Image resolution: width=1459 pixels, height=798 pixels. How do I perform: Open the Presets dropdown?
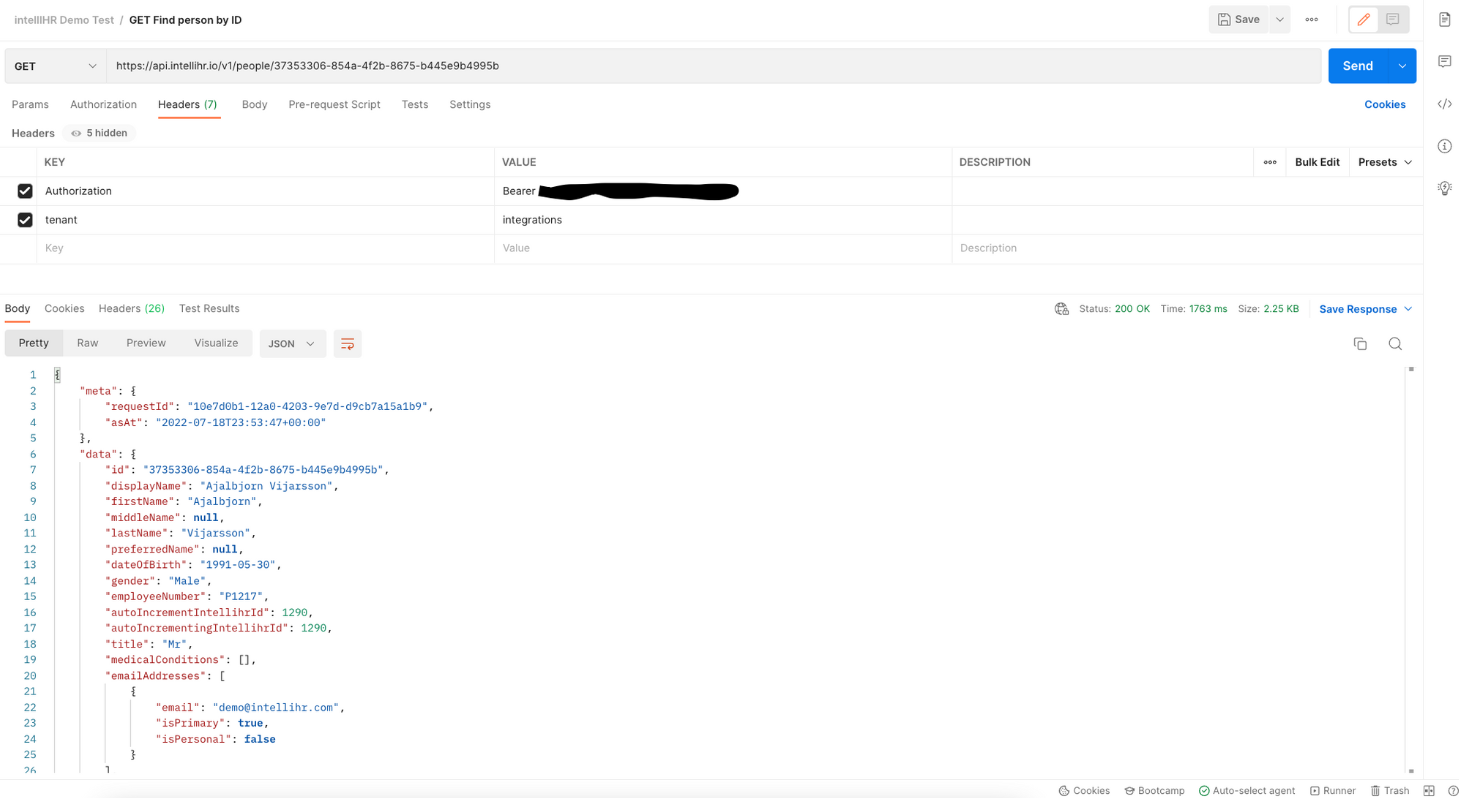(1385, 162)
